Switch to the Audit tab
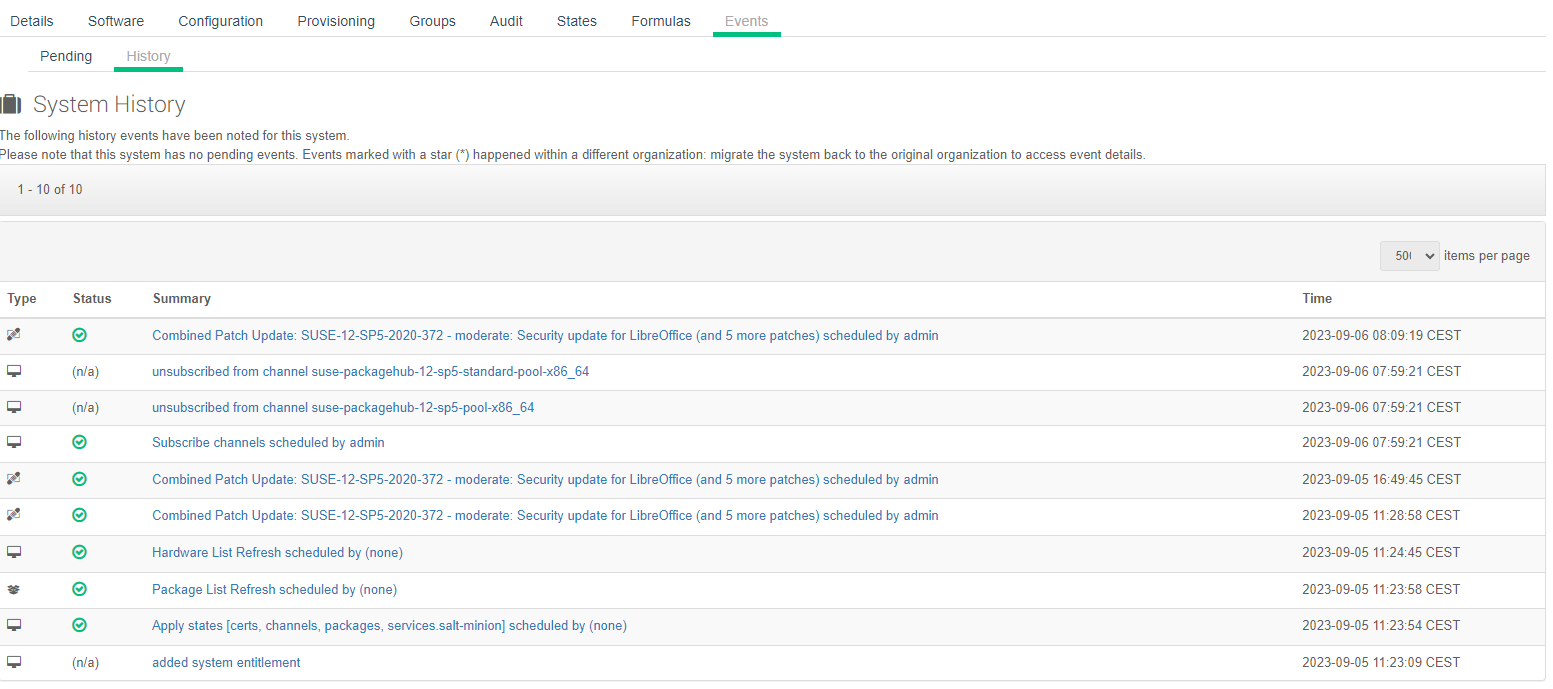Viewport: 1553px width, 689px height. point(506,20)
